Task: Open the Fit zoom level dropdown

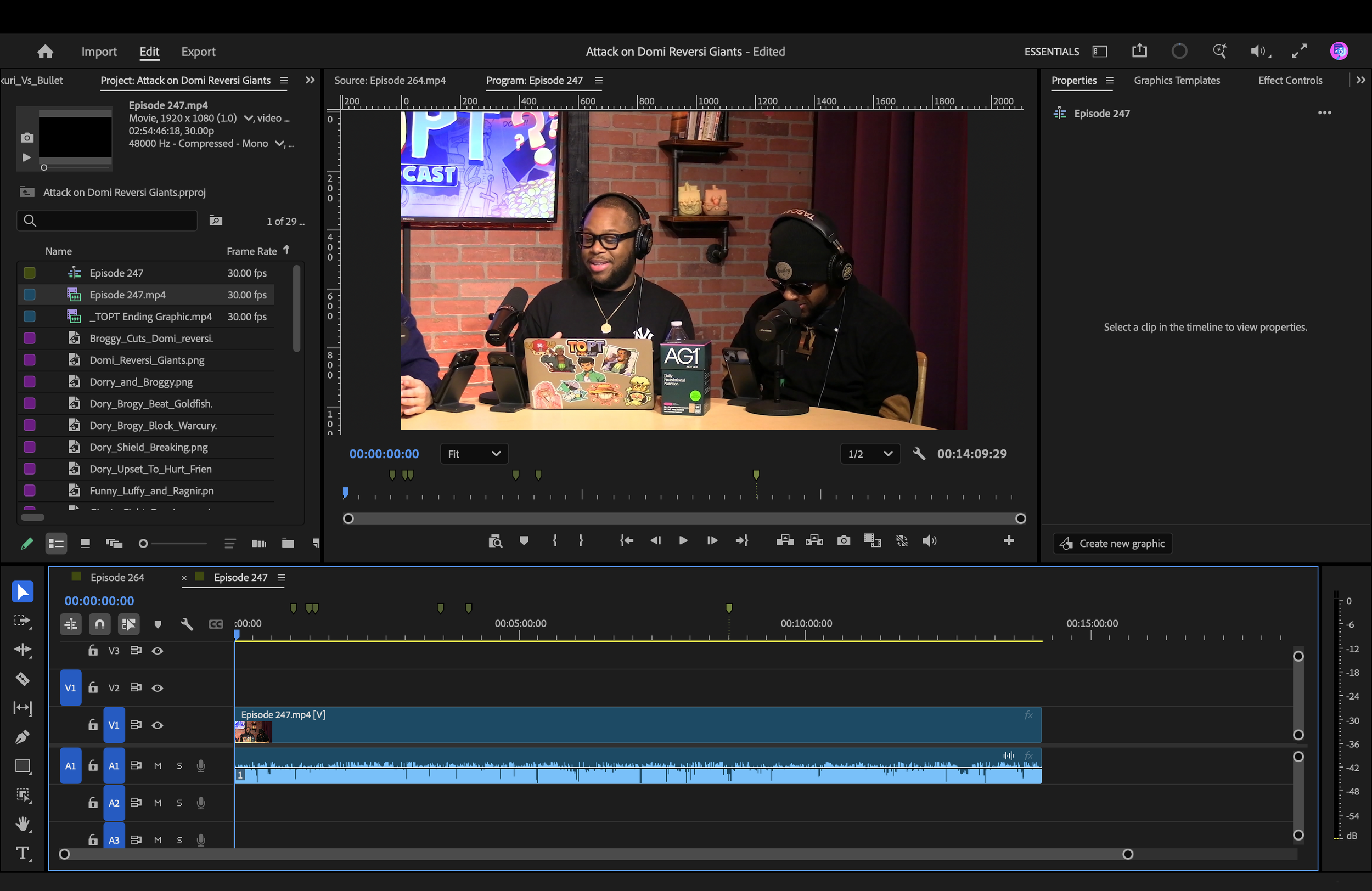Action: [474, 454]
